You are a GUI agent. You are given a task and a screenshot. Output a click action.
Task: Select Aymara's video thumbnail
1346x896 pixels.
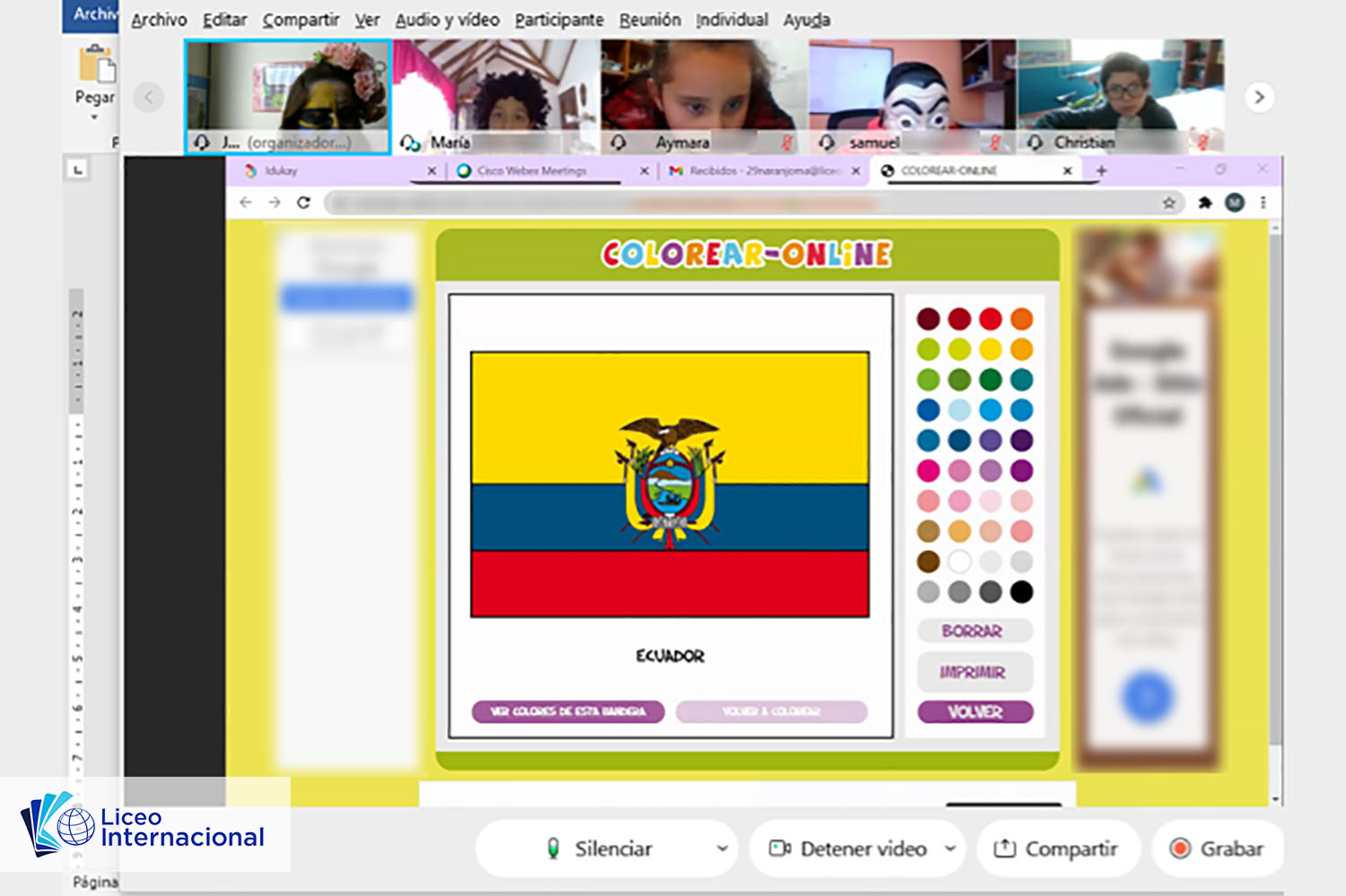pyautogui.click(x=704, y=97)
